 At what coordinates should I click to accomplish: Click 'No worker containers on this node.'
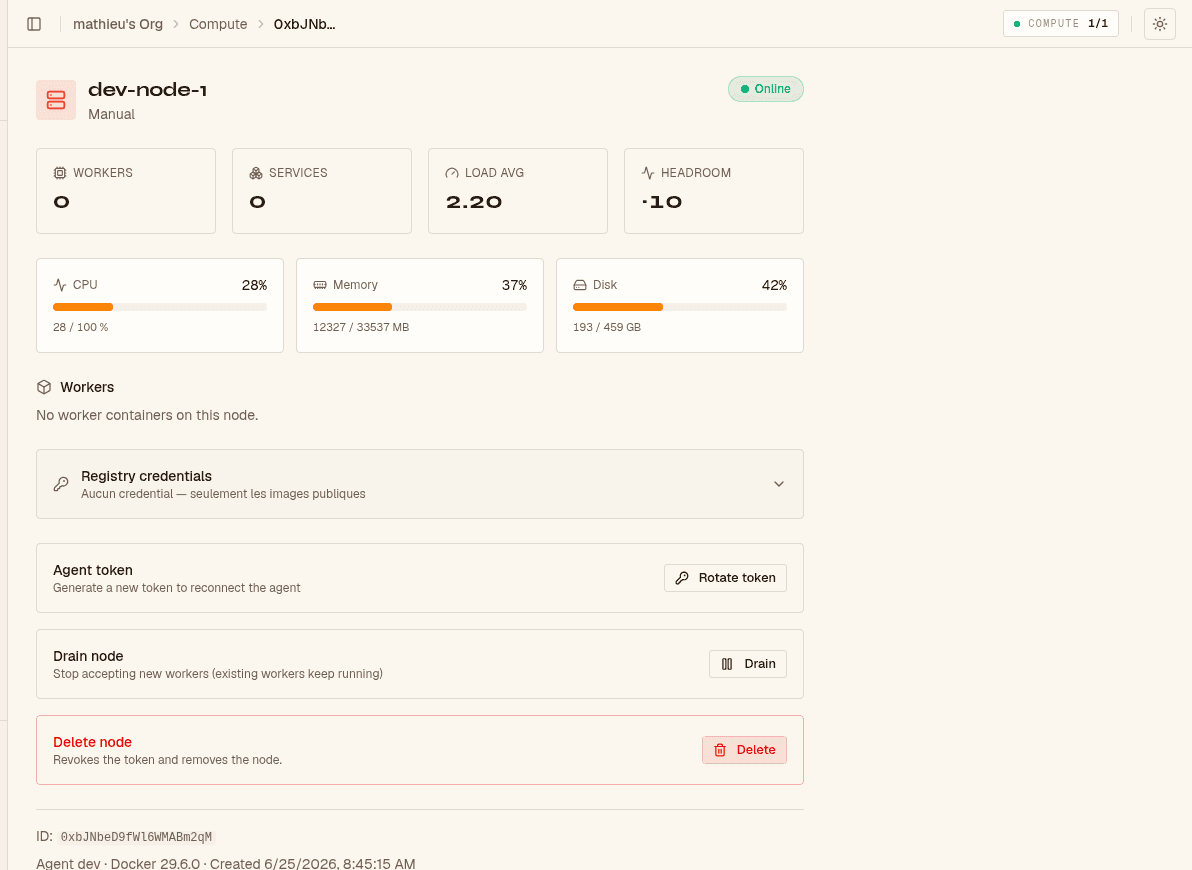147,415
